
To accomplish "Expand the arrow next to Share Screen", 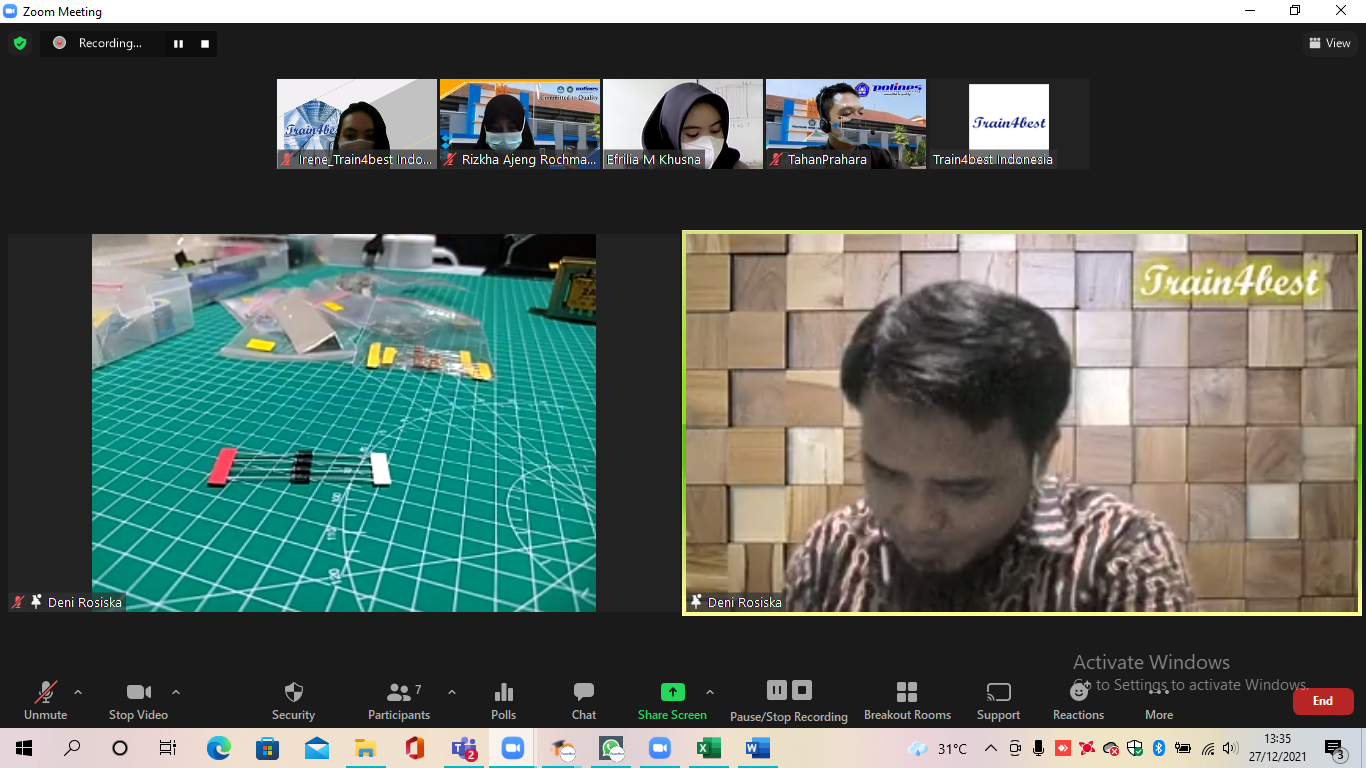I will (710, 692).
